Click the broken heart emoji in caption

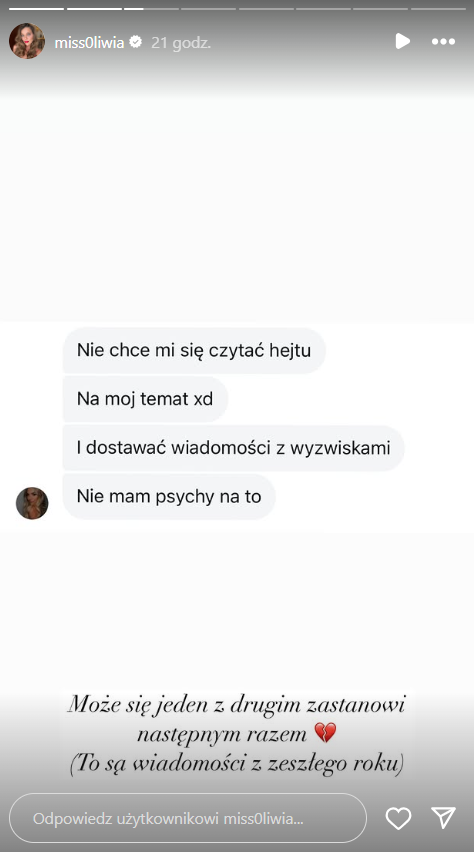326,734
